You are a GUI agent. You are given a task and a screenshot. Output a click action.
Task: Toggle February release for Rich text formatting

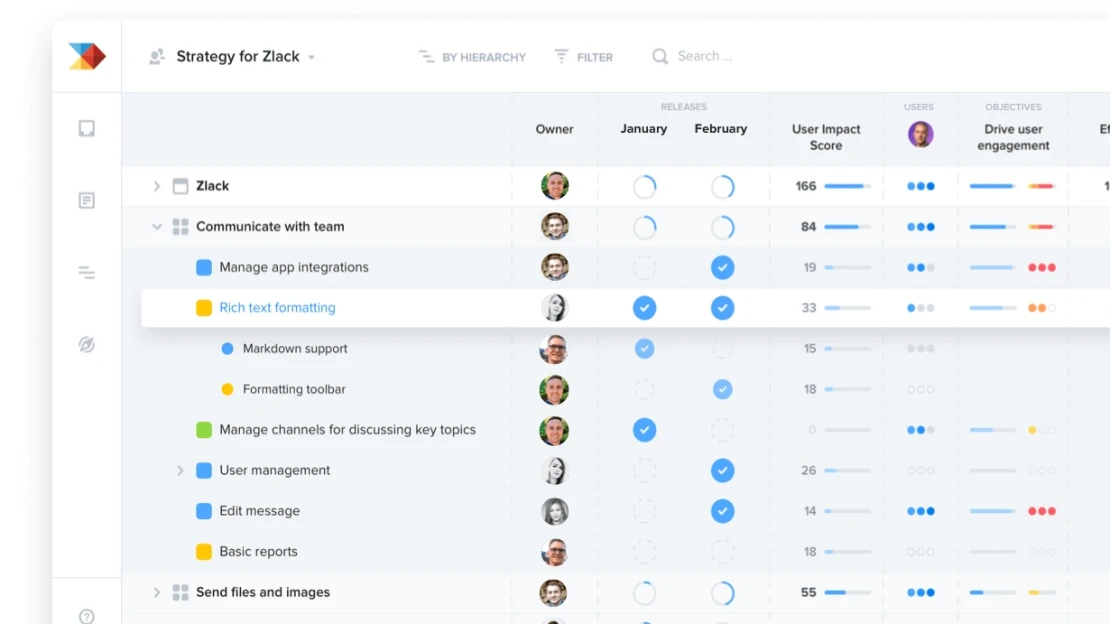pos(722,308)
